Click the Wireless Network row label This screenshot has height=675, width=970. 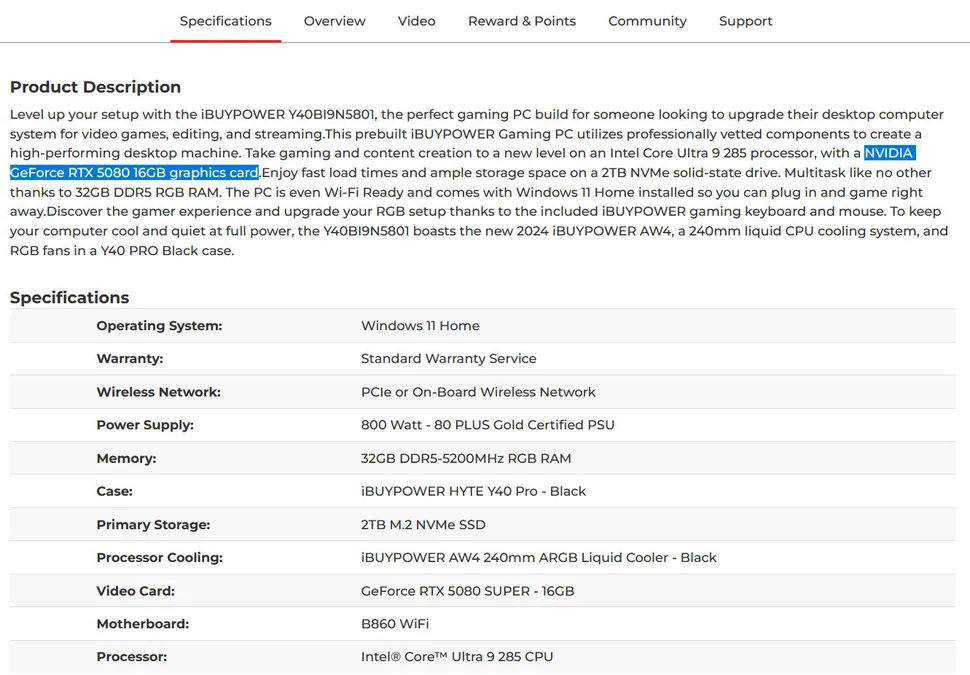tap(158, 392)
